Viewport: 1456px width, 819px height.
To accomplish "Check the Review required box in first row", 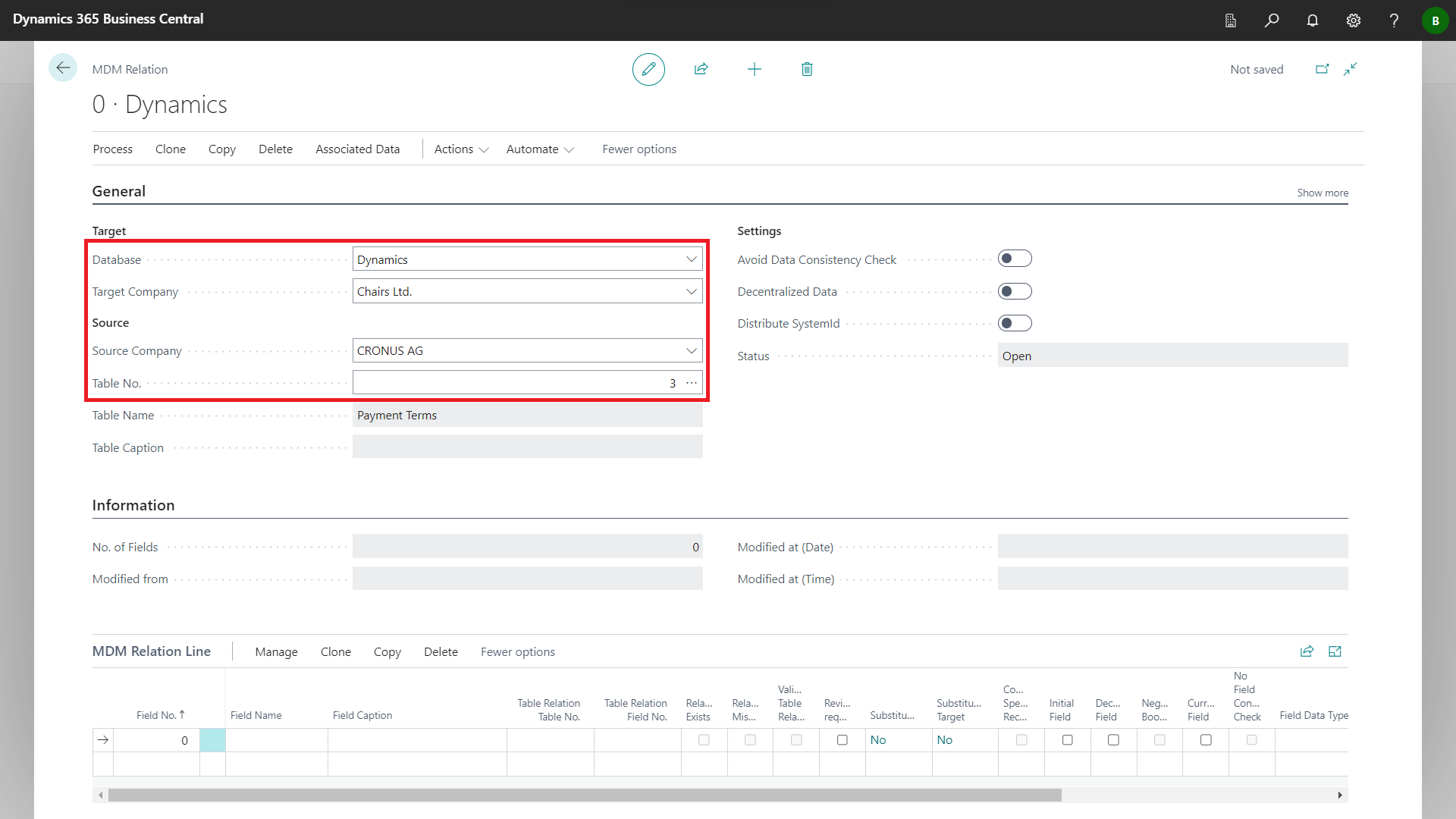I will [x=842, y=740].
